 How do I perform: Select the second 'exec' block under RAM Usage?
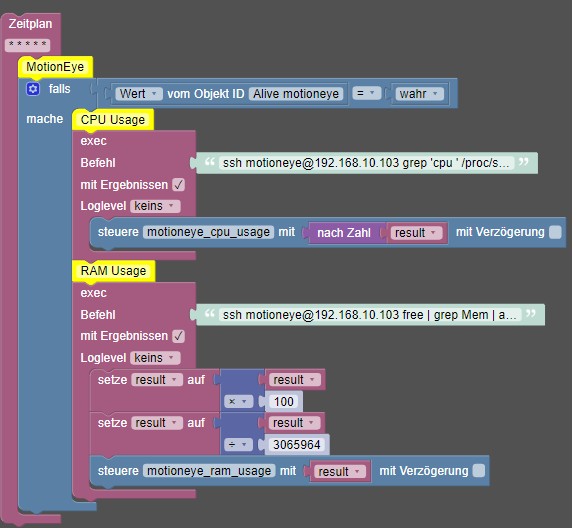coord(94,293)
